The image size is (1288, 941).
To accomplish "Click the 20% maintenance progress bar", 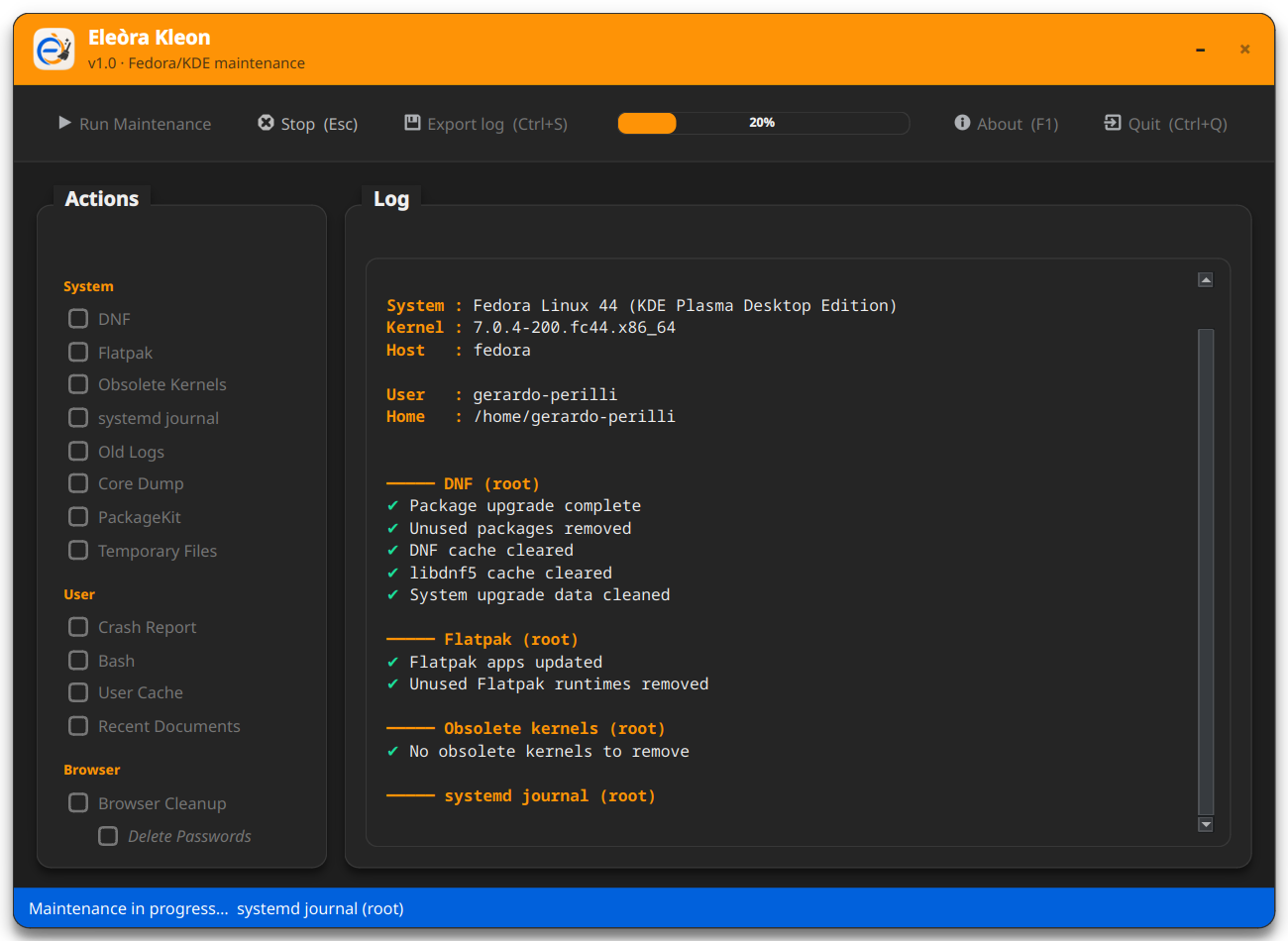I will tap(763, 123).
